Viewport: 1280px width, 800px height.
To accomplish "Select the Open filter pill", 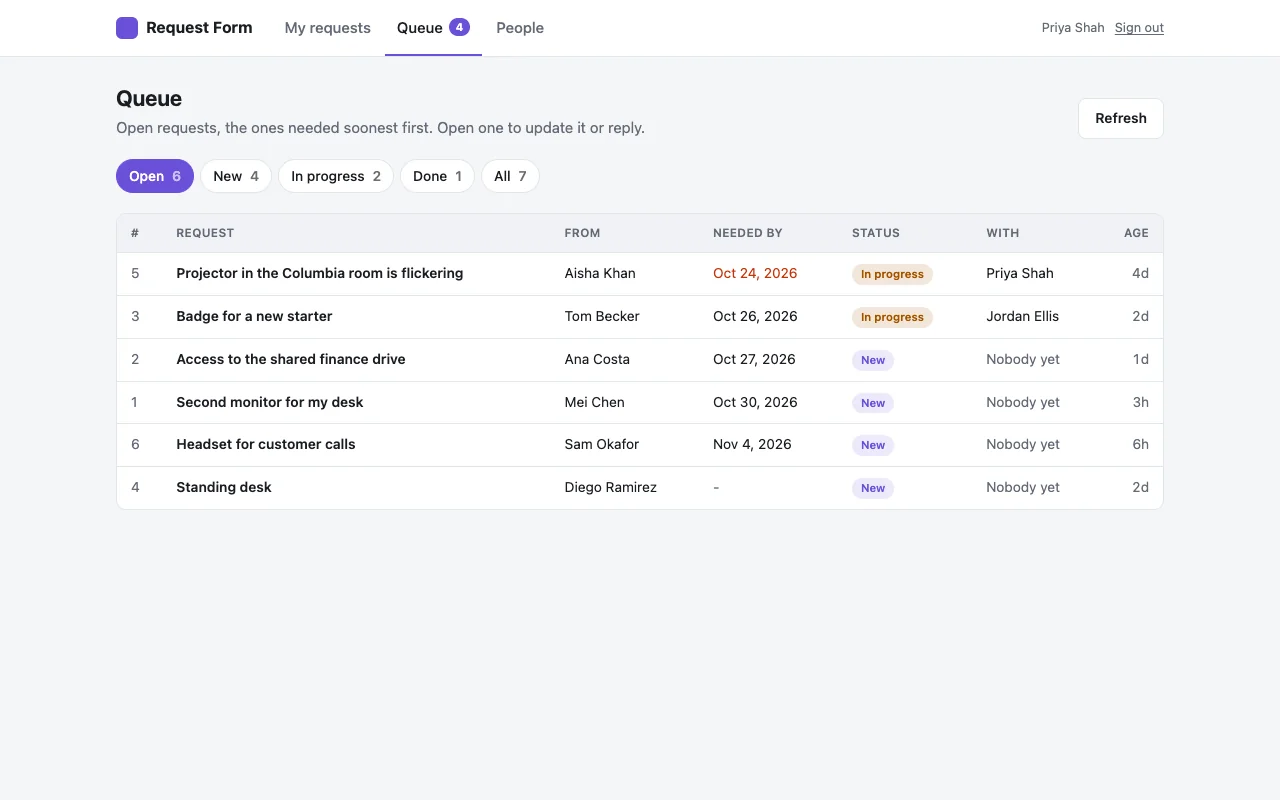I will [x=155, y=176].
